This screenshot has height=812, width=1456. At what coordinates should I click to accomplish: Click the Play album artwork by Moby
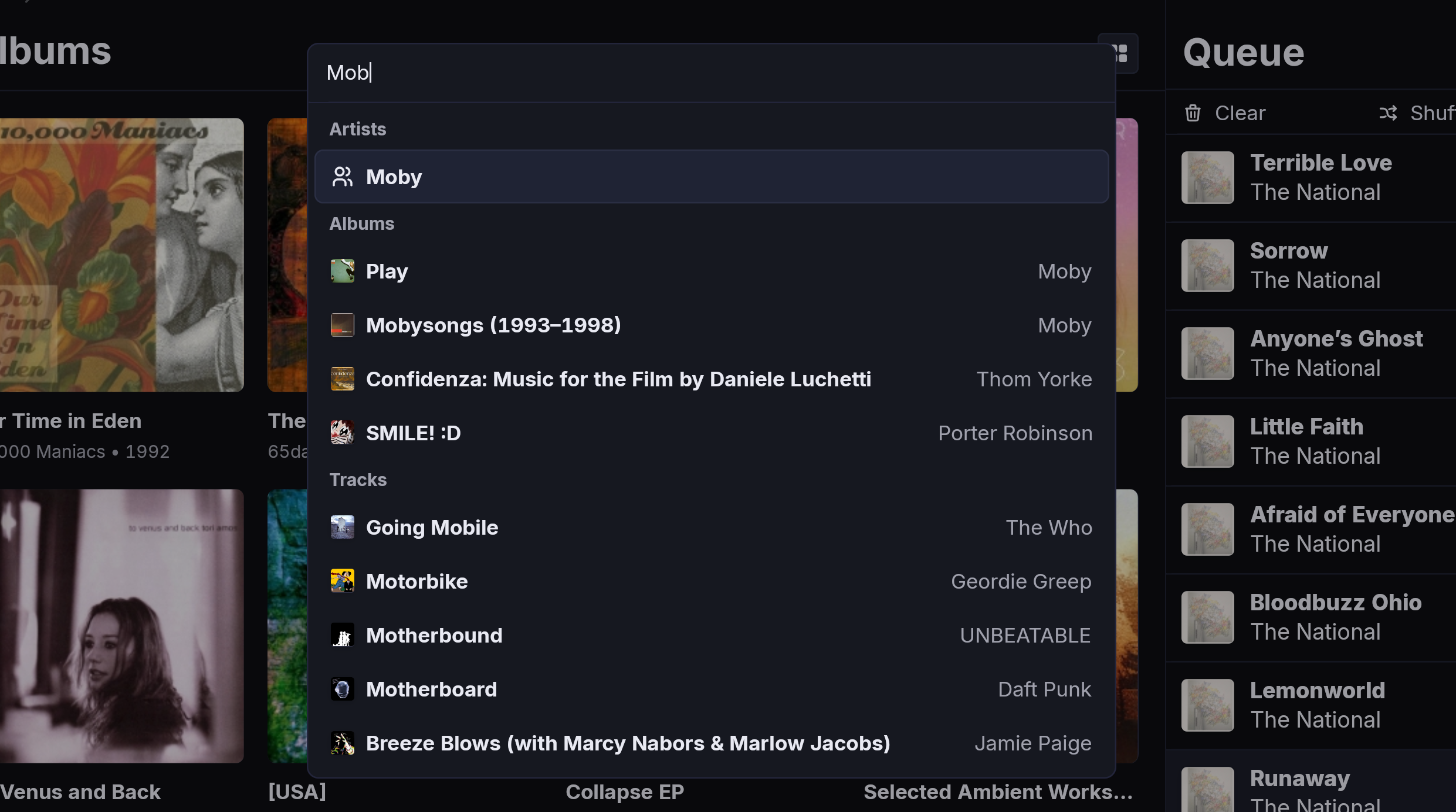[343, 270]
